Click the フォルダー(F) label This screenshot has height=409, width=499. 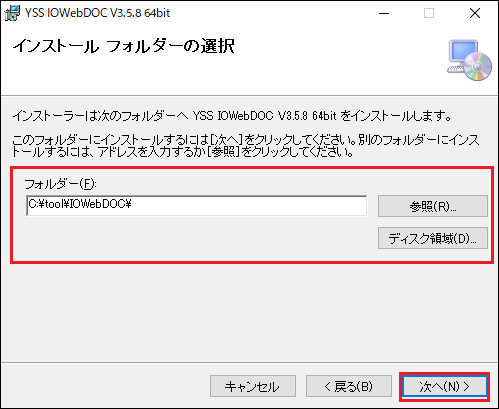pos(60,183)
